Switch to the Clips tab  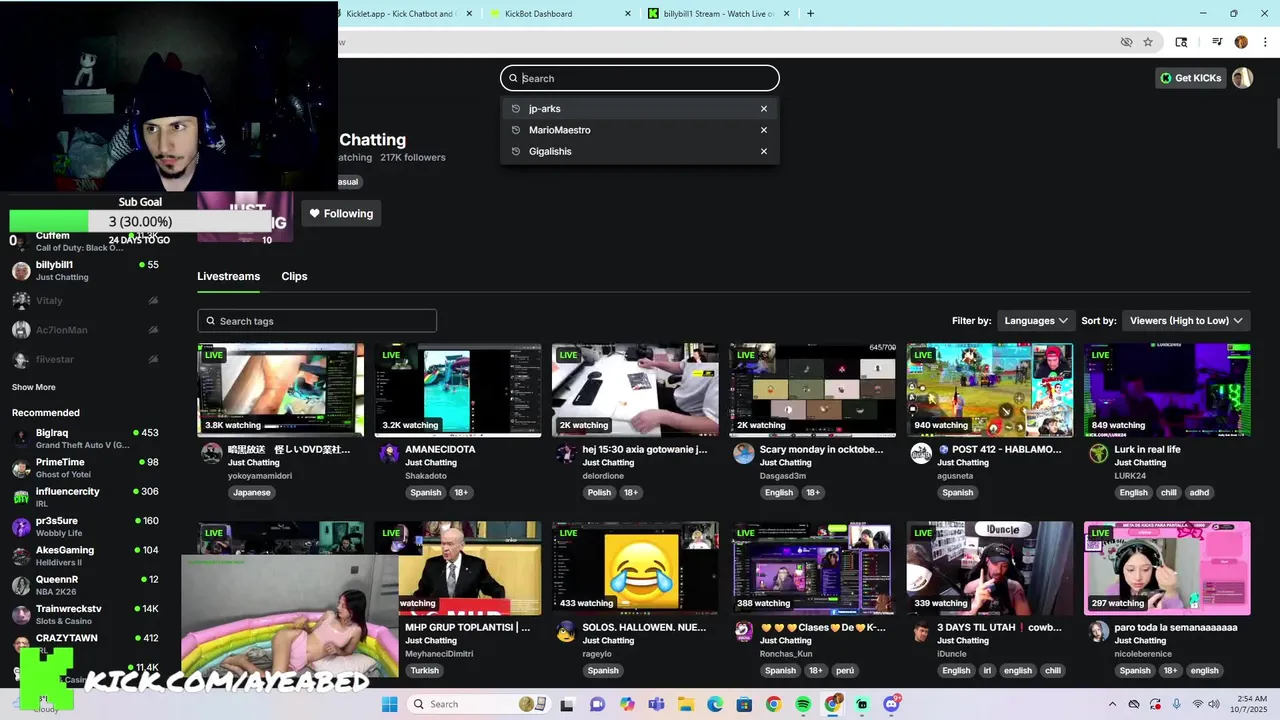[x=294, y=276]
